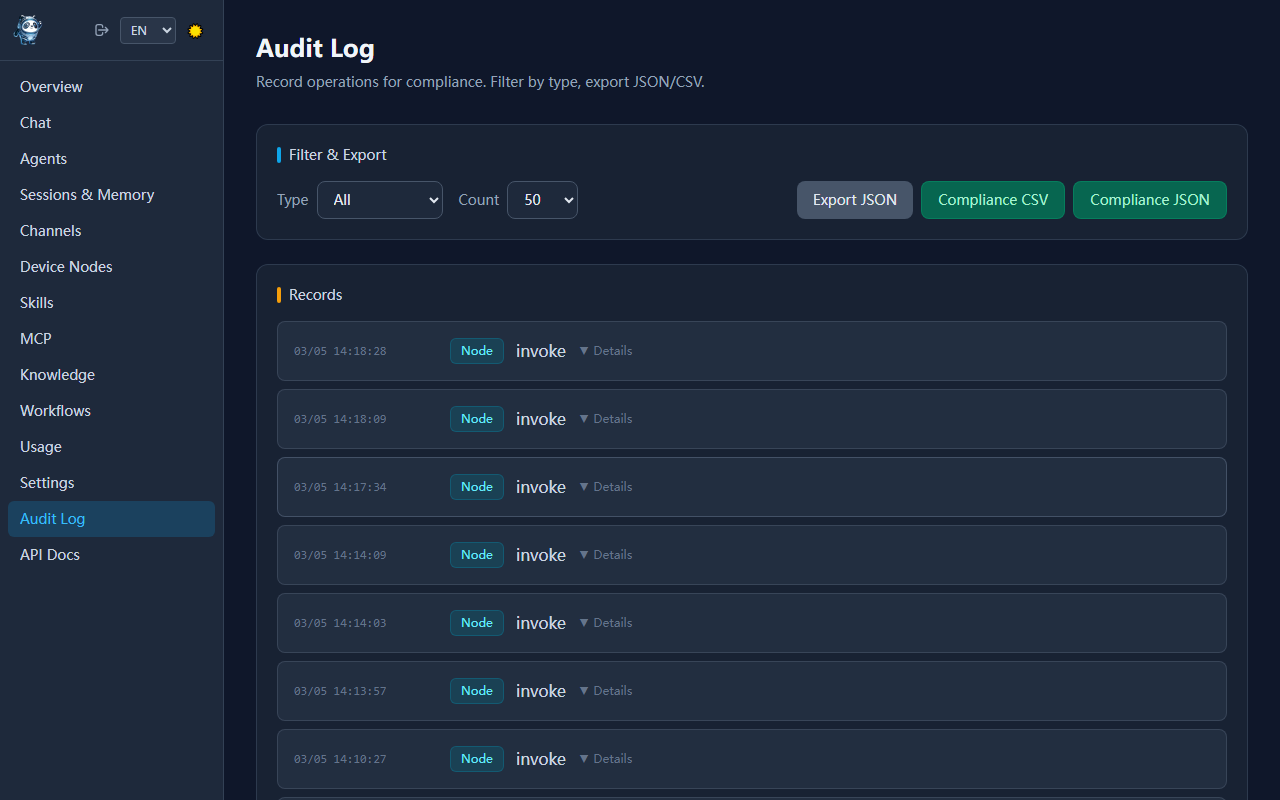Open the EN language dropdown
The width and height of the screenshot is (1280, 800).
[148, 31]
